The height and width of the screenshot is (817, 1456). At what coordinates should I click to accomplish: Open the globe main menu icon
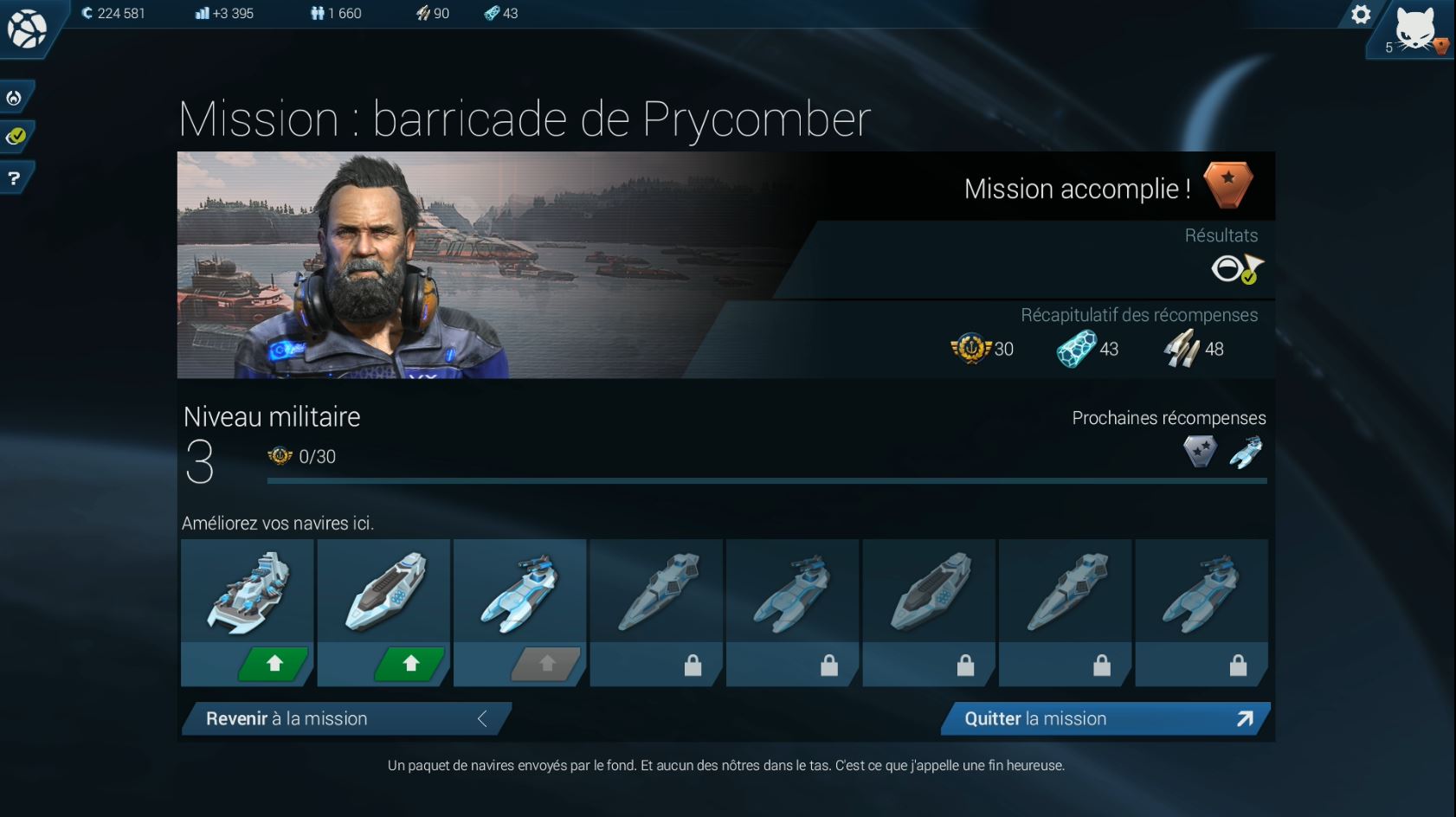click(x=27, y=29)
